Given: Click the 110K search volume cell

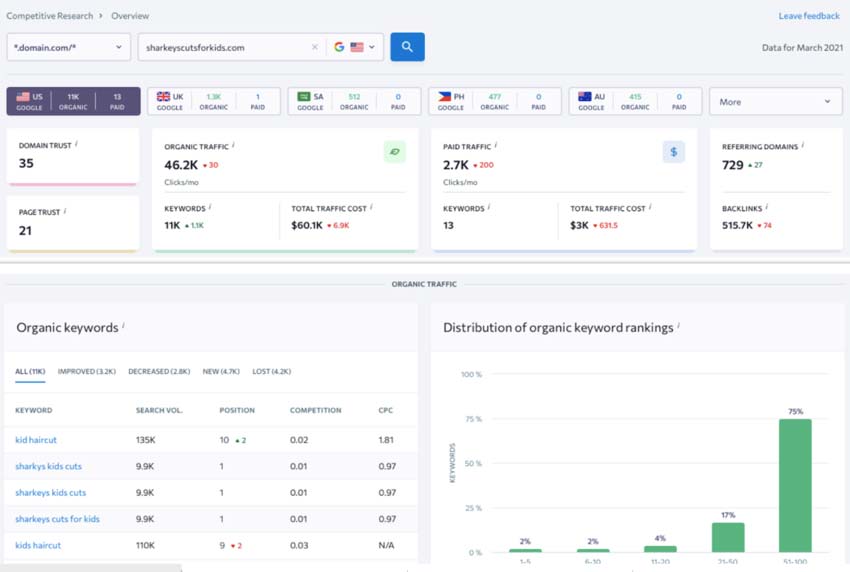Looking at the screenshot, I should 145,545.
